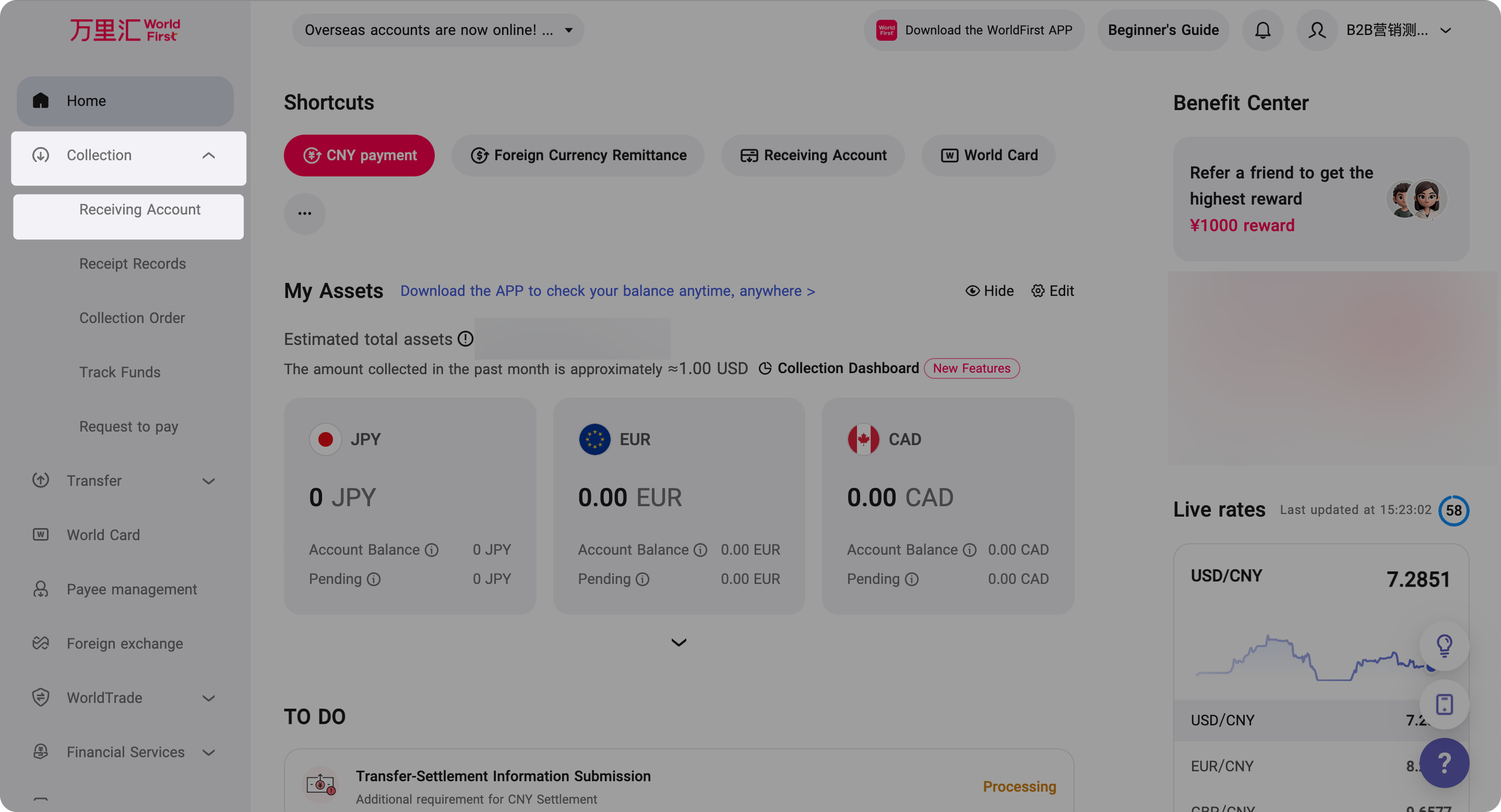Click the user profile avatar icon
The height and width of the screenshot is (812, 1501).
pos(1316,30)
